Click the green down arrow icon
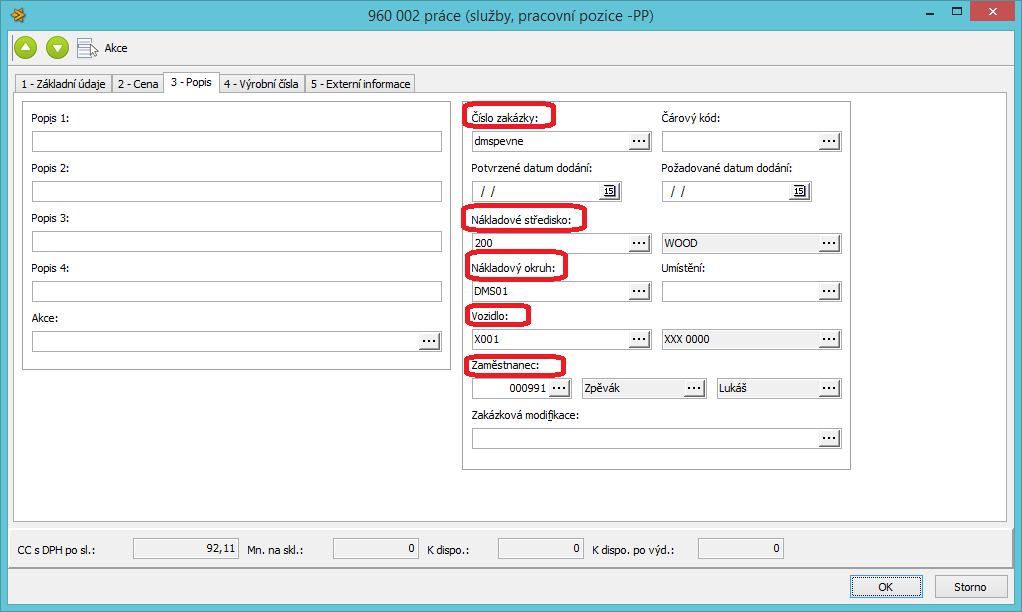Image resolution: width=1022 pixels, height=612 pixels. [x=57, y=47]
